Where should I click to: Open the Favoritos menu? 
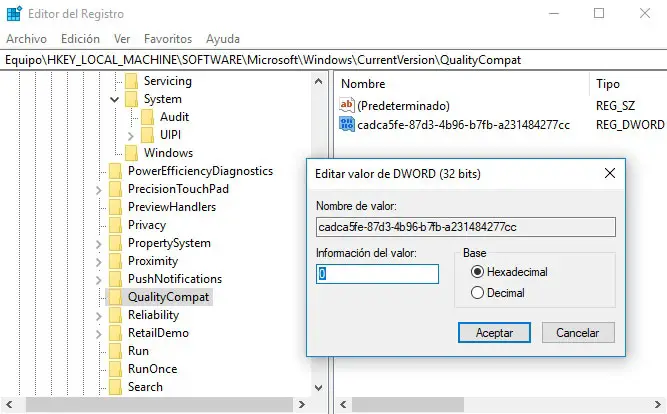pos(168,39)
